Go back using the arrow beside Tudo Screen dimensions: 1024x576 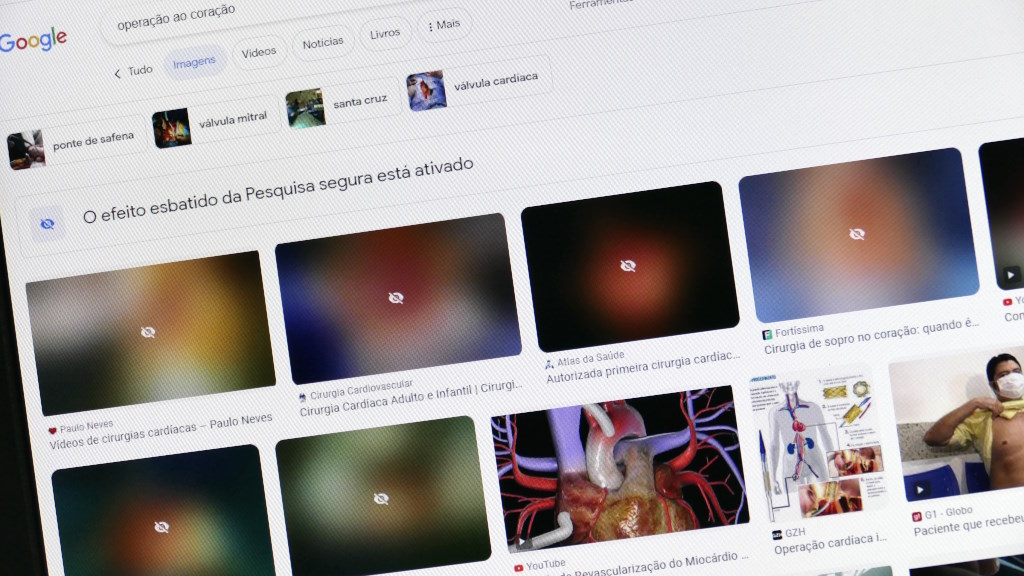click(118, 74)
